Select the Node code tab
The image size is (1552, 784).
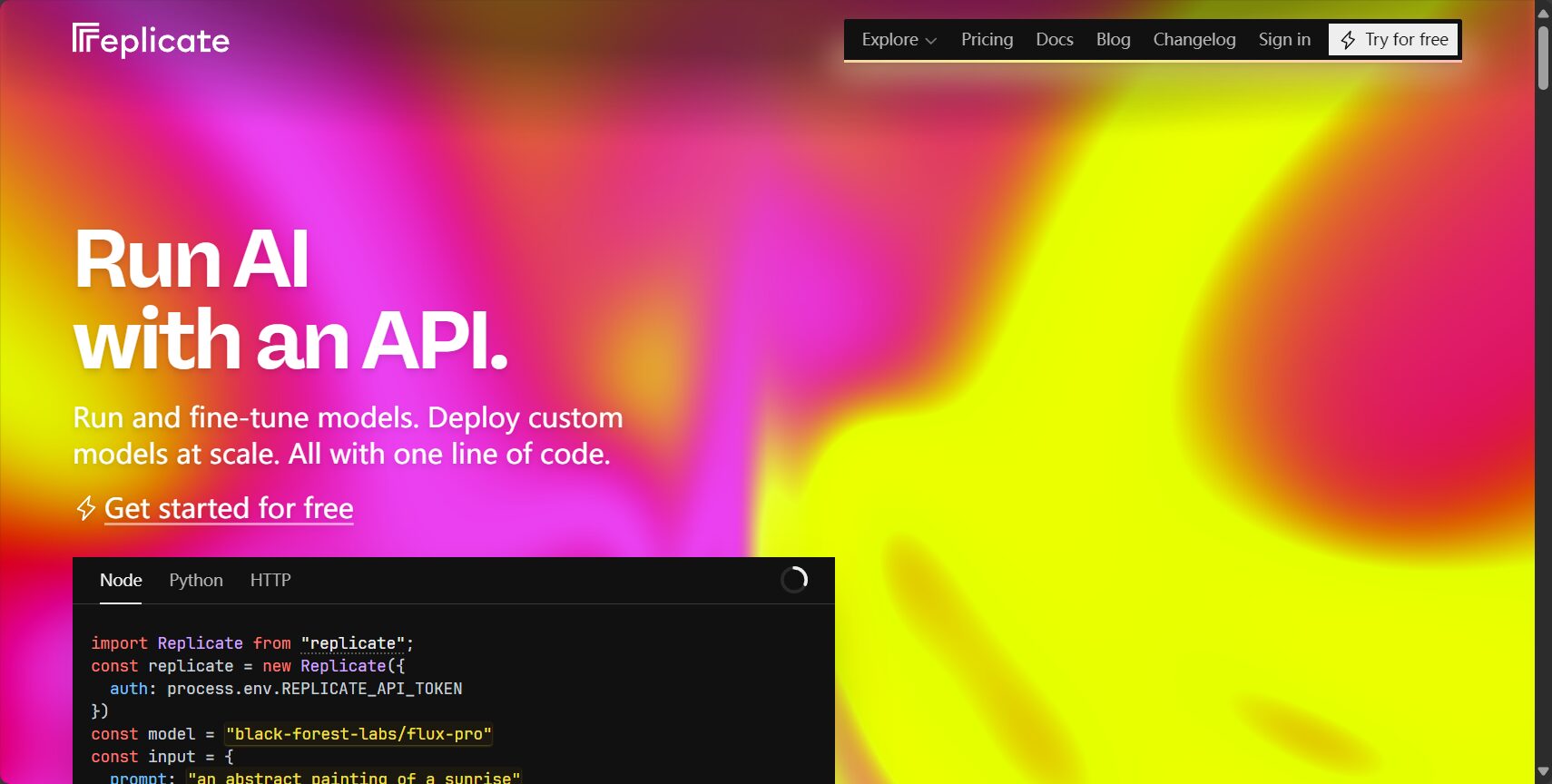(121, 580)
